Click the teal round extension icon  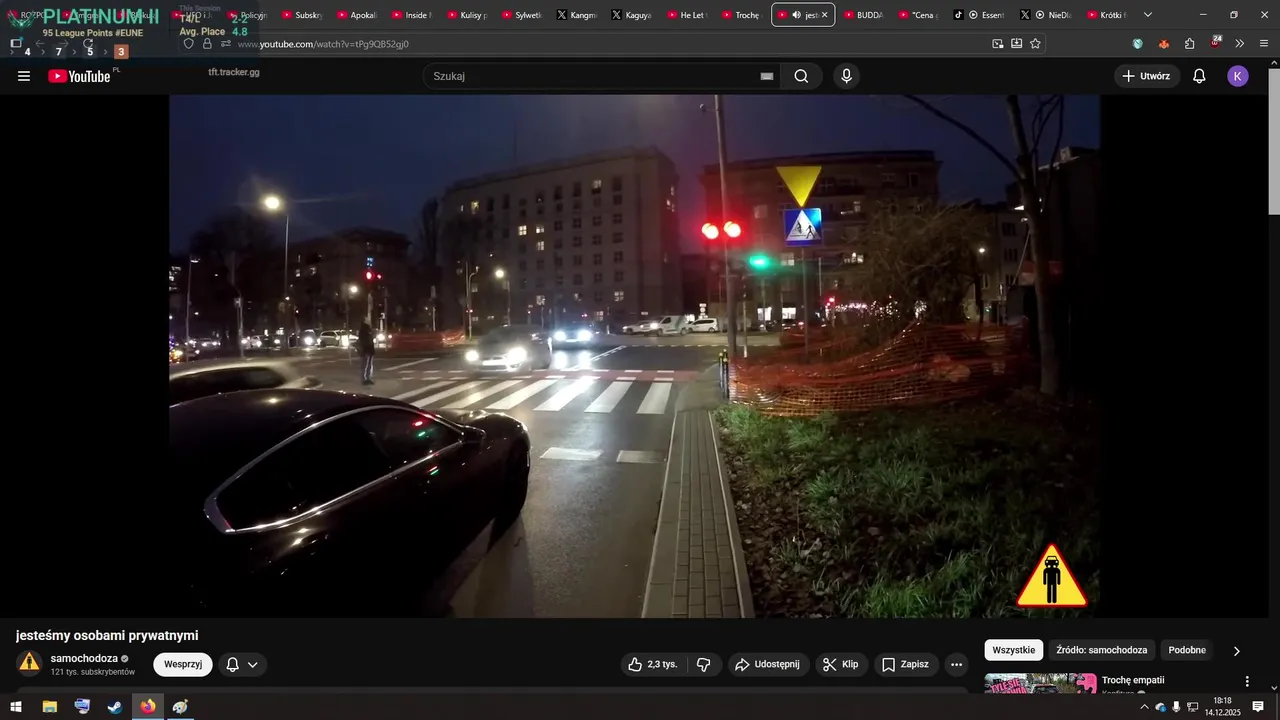[1138, 44]
